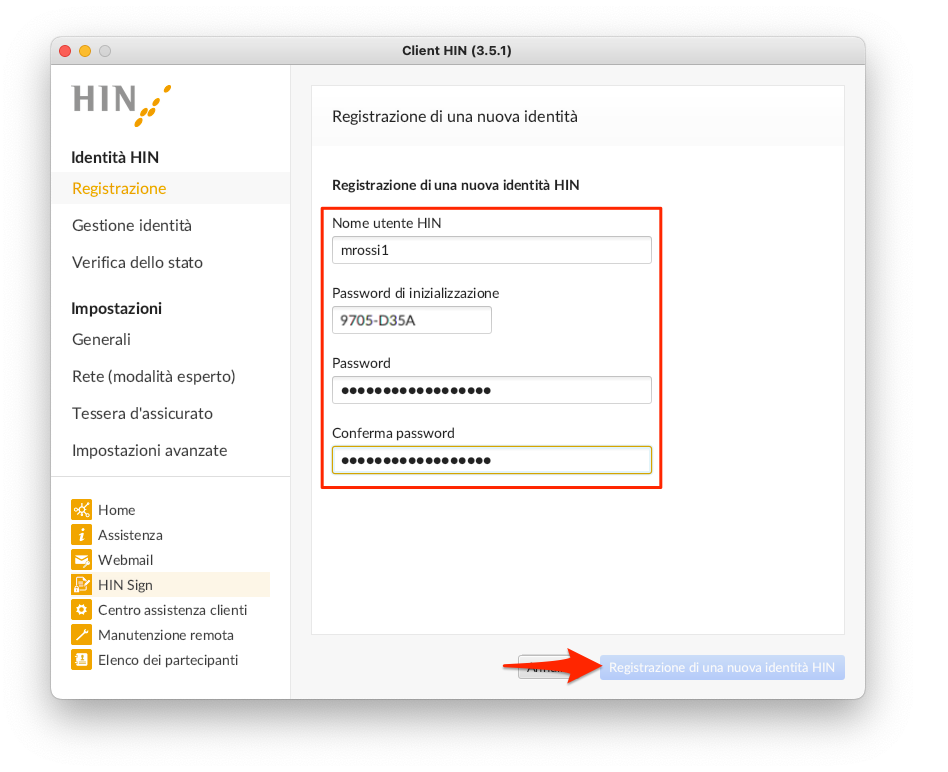
Task: Click the Webmail envelope icon
Action: (81, 560)
